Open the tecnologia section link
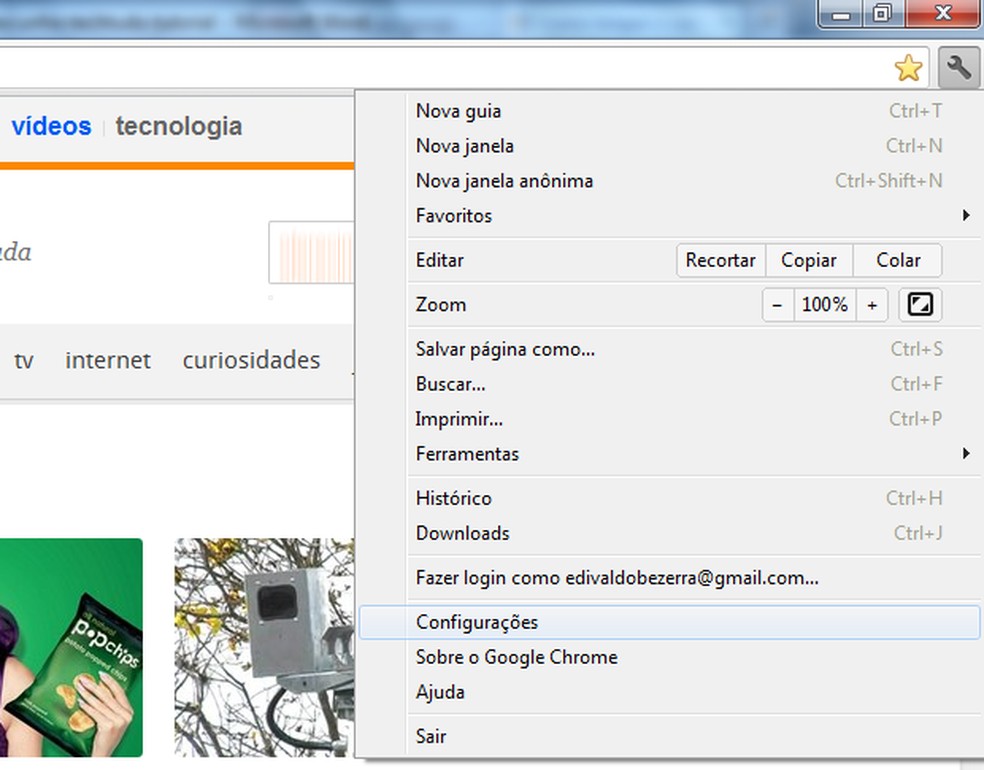 pos(178,126)
